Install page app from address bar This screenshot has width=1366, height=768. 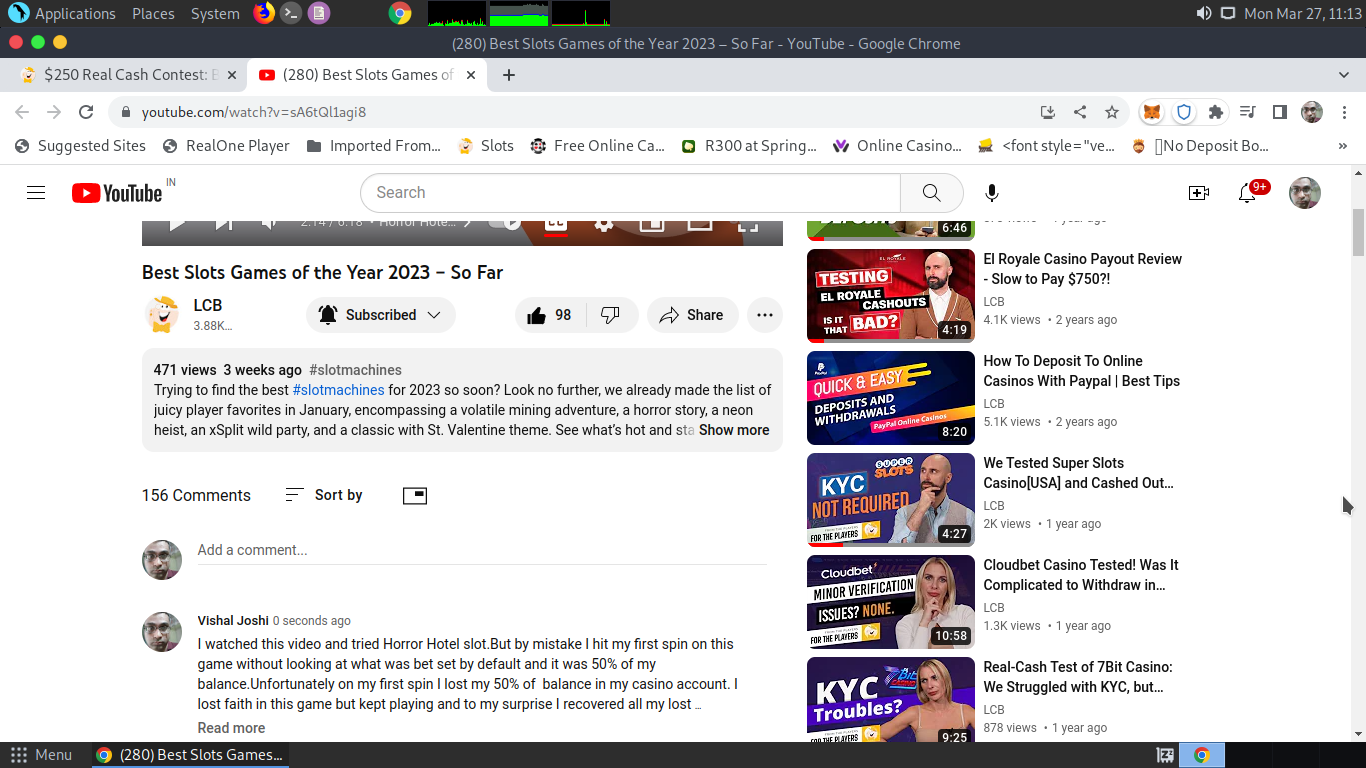click(x=1048, y=112)
